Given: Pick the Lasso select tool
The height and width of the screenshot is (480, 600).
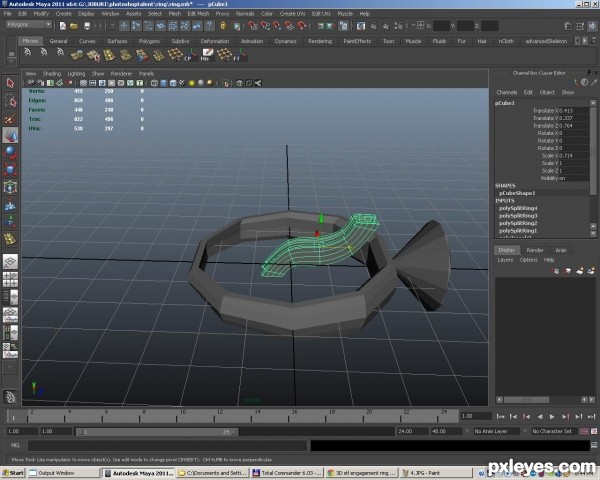Looking at the screenshot, I should coord(10,101).
